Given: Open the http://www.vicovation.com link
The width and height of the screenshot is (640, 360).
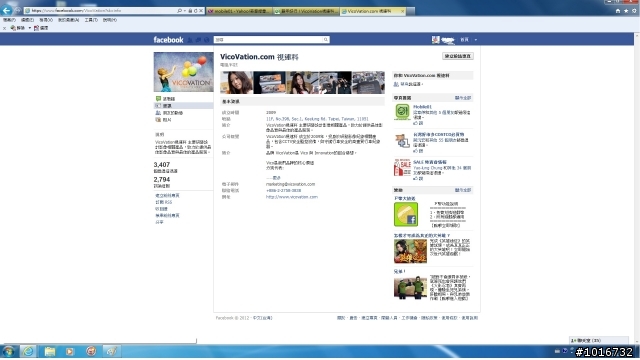Looking at the screenshot, I should pos(291,197).
